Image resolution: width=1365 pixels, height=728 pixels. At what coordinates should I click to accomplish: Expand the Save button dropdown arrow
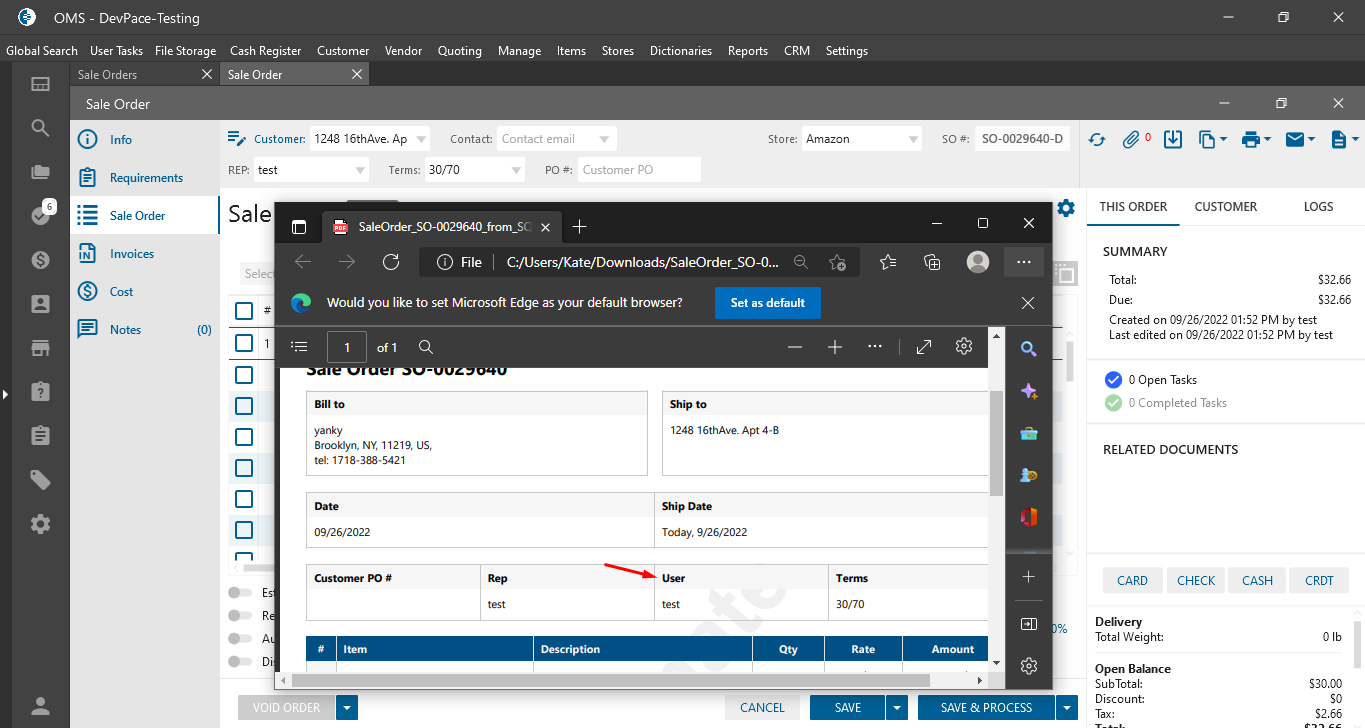coord(896,708)
